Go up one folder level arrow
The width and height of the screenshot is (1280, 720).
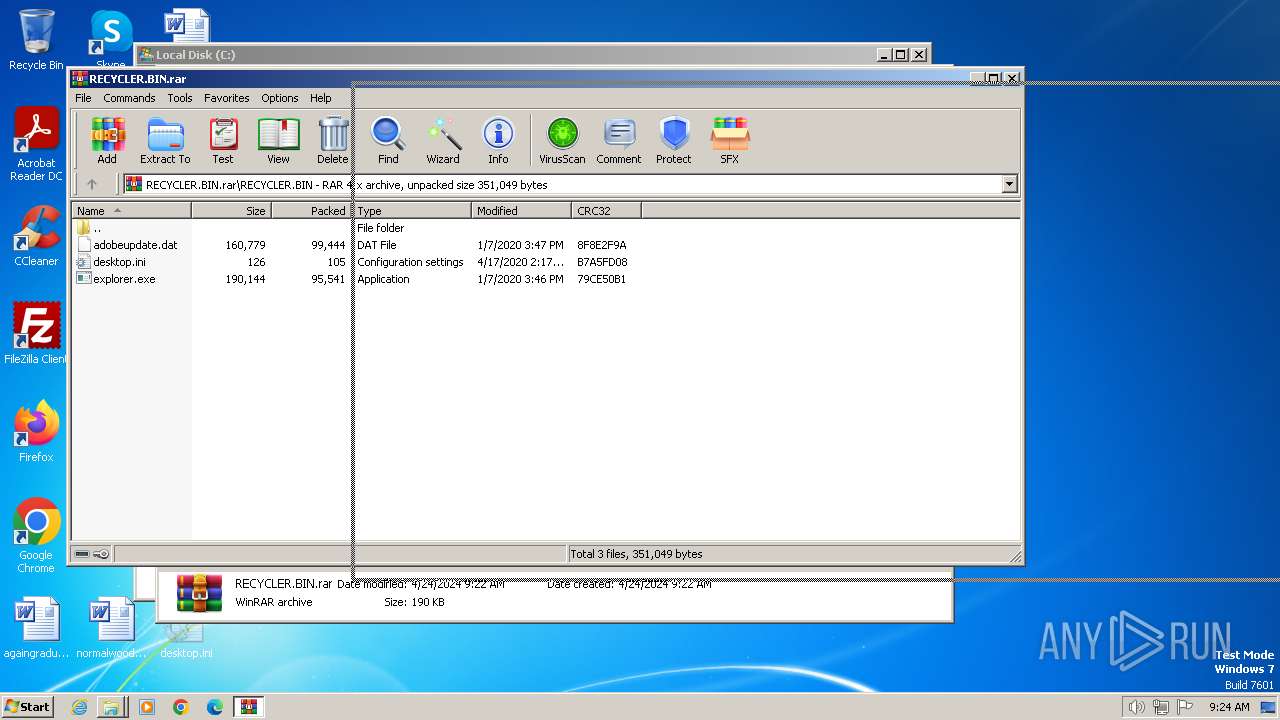(x=92, y=184)
